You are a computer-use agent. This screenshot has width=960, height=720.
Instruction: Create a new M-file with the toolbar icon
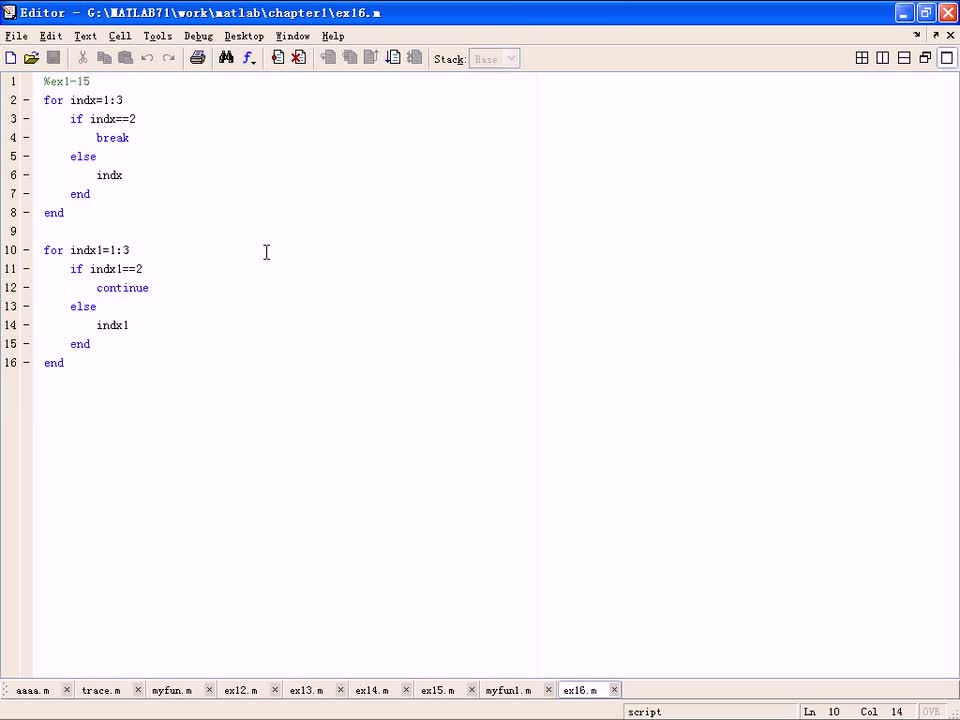pos(10,58)
